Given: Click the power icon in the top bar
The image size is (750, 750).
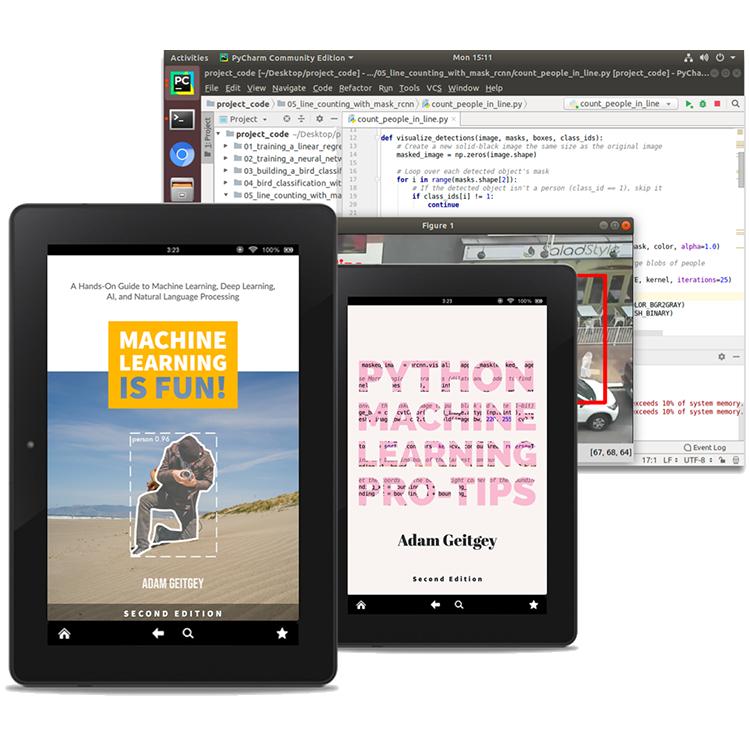Looking at the screenshot, I should point(720,58).
